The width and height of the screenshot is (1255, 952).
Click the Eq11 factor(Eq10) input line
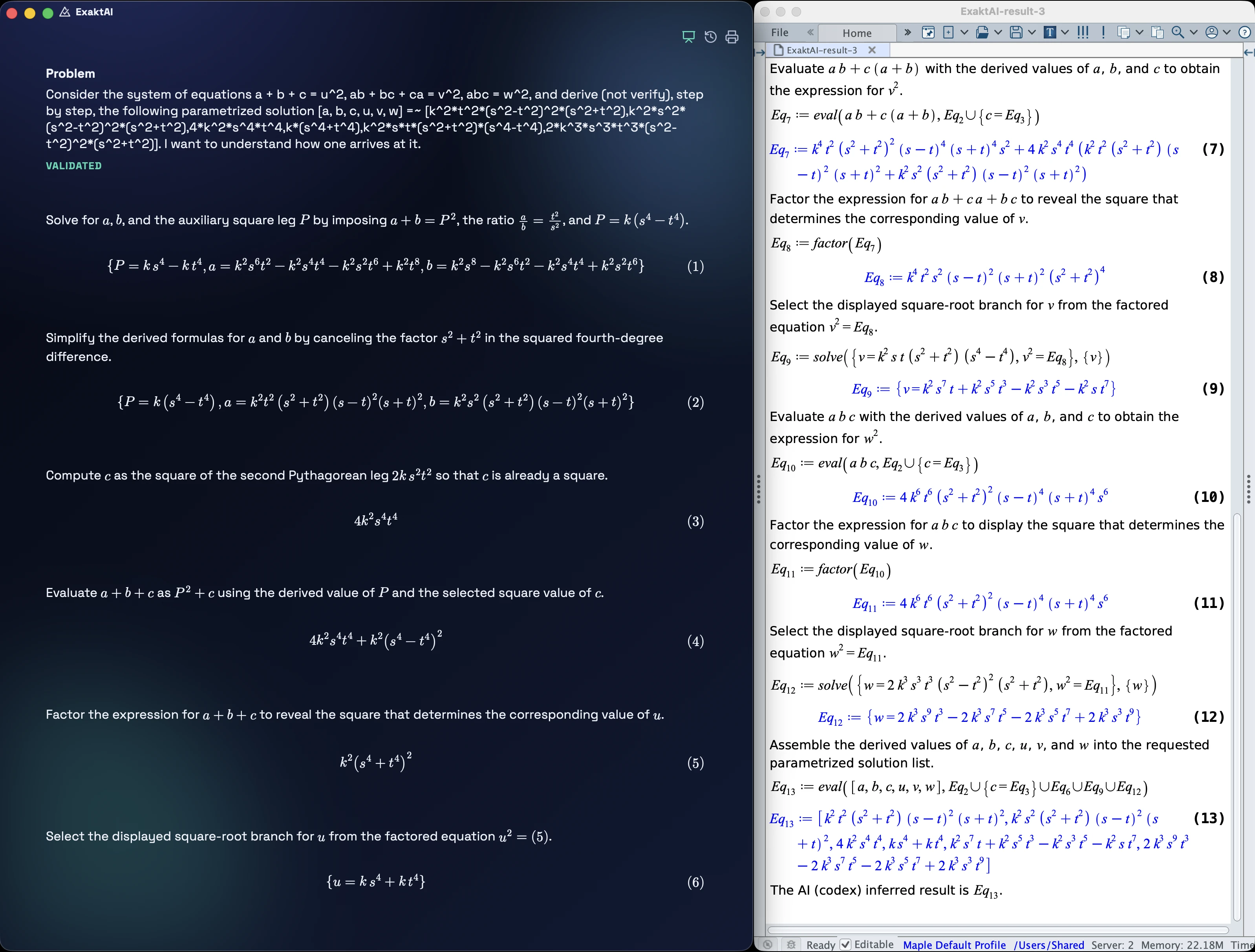click(831, 569)
